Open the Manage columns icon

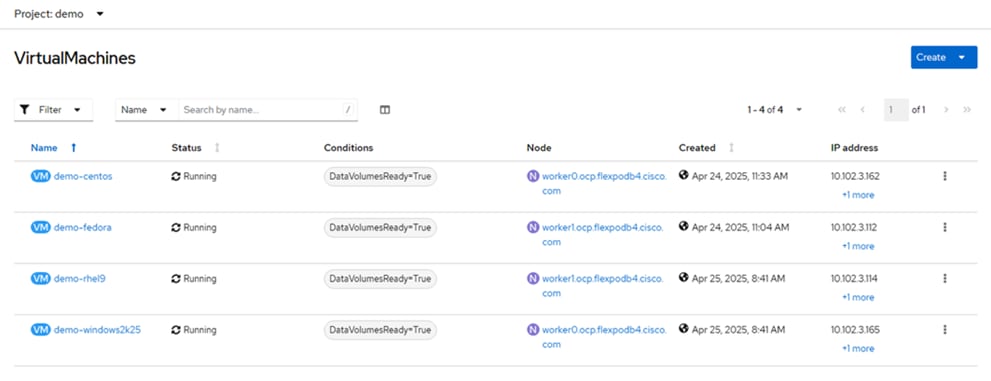[385, 110]
